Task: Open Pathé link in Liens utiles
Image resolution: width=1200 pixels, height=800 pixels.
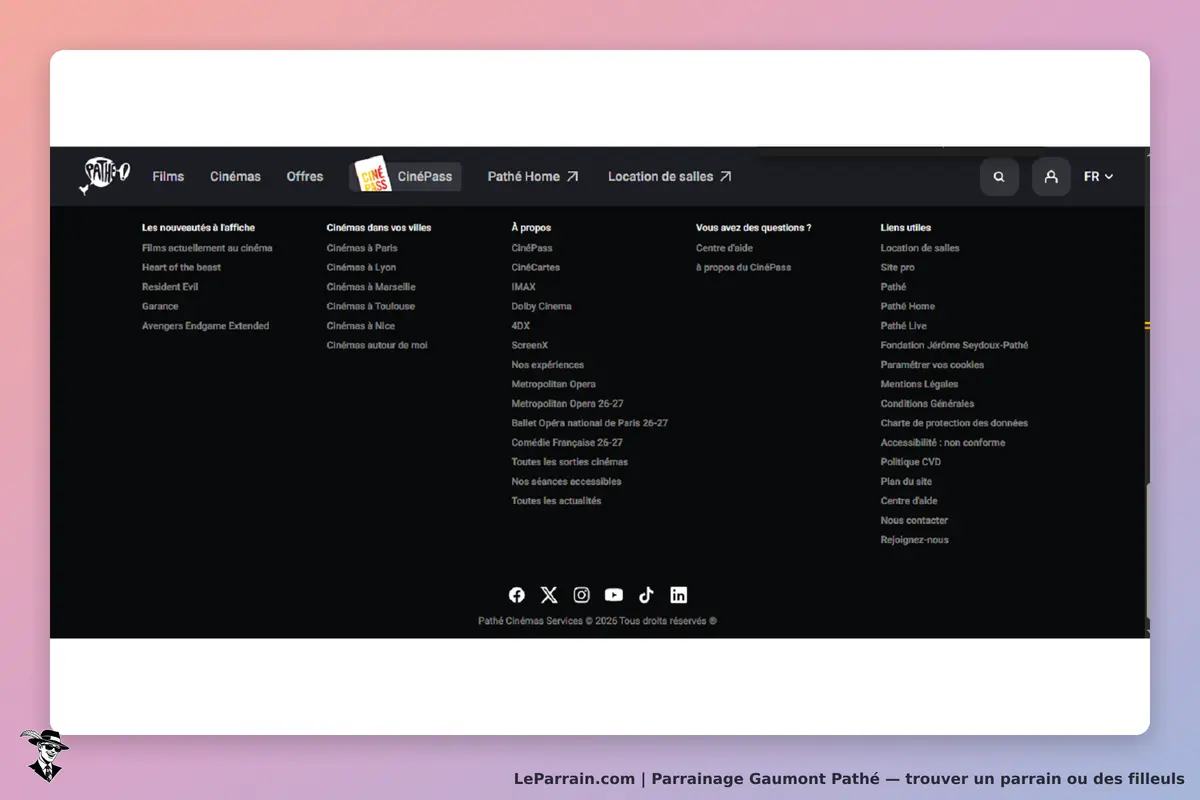Action: click(x=894, y=287)
